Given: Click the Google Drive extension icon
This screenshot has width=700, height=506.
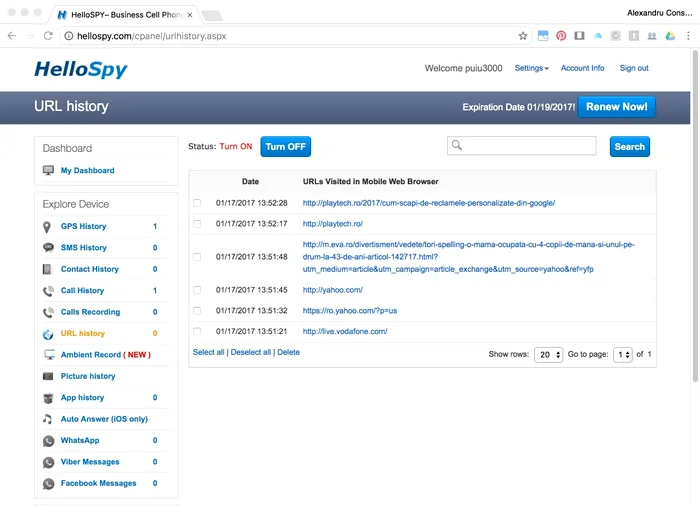Looking at the screenshot, I should pyautogui.click(x=670, y=36).
